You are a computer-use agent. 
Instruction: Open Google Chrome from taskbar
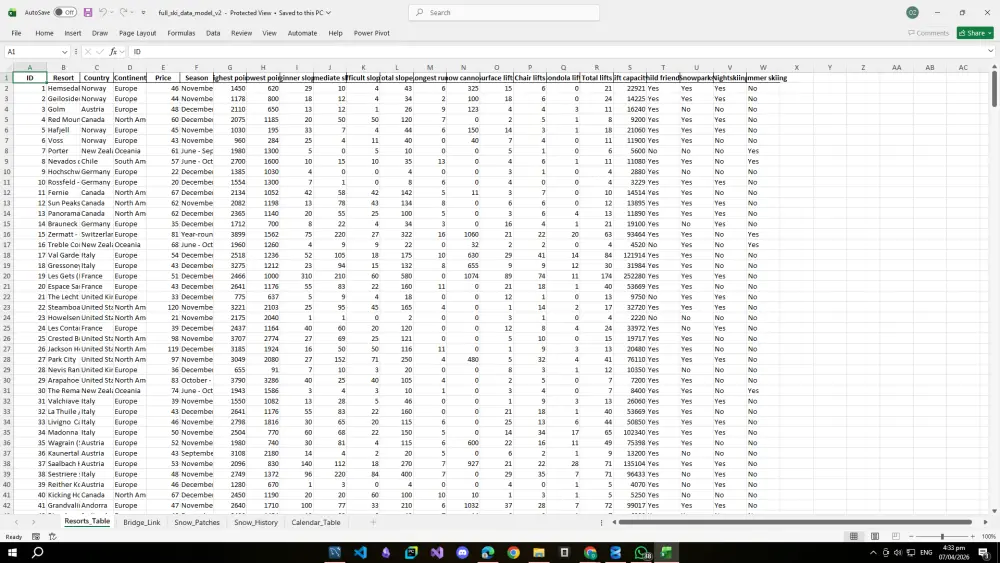pos(513,552)
